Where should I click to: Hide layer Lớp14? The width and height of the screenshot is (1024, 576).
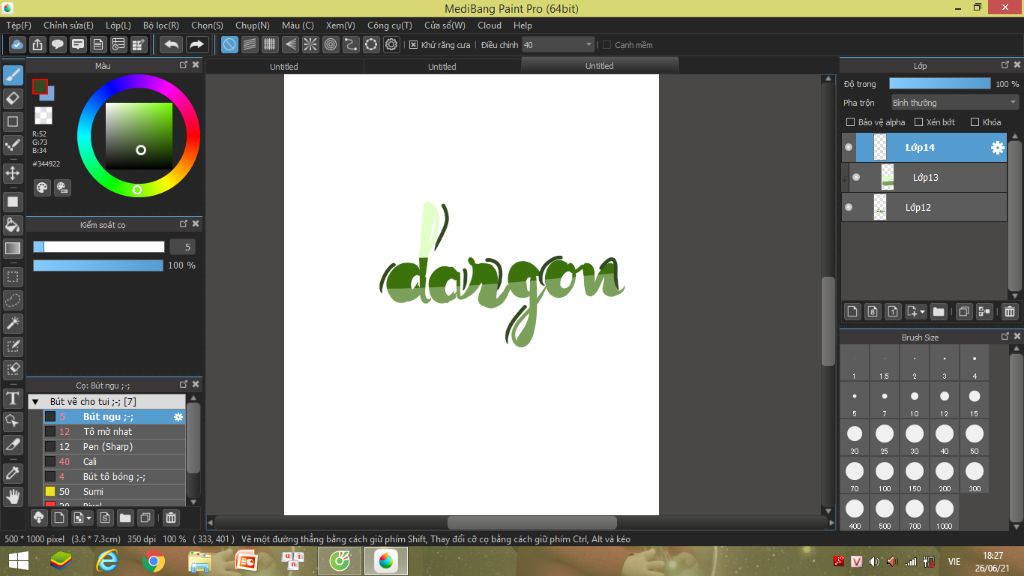(848, 148)
